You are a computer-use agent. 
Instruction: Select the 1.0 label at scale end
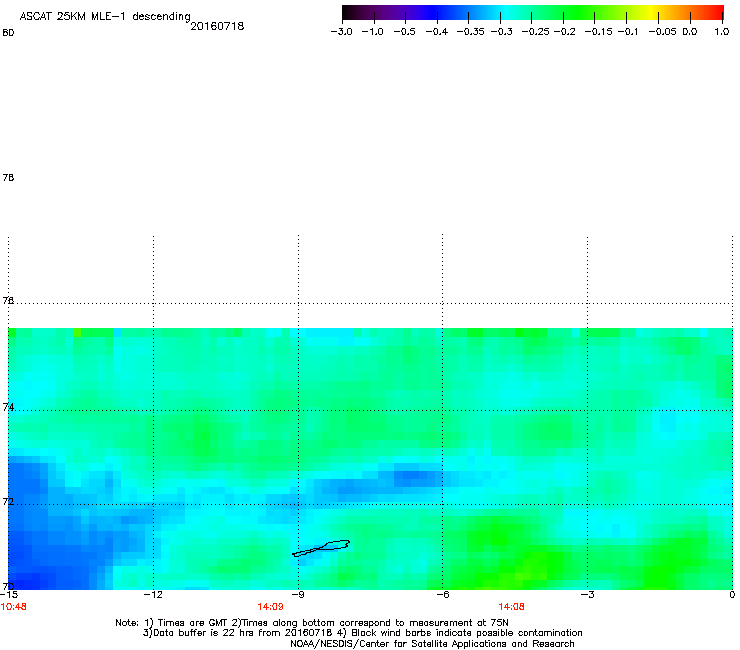(722, 32)
